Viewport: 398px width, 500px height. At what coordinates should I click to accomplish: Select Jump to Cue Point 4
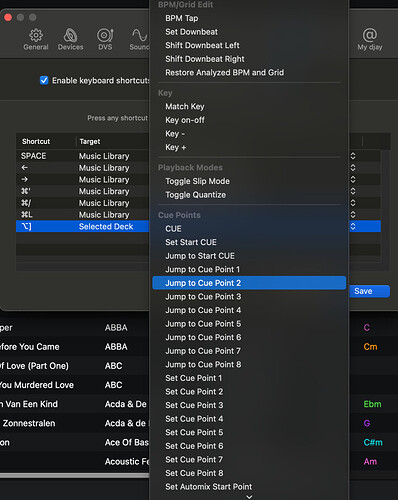click(249, 310)
